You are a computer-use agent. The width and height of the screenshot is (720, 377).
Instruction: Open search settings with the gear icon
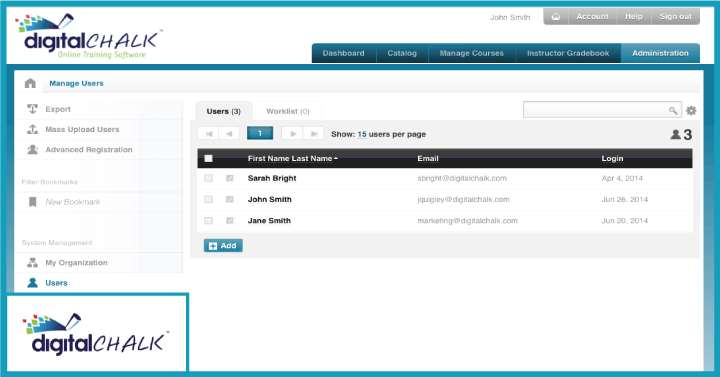[x=691, y=110]
